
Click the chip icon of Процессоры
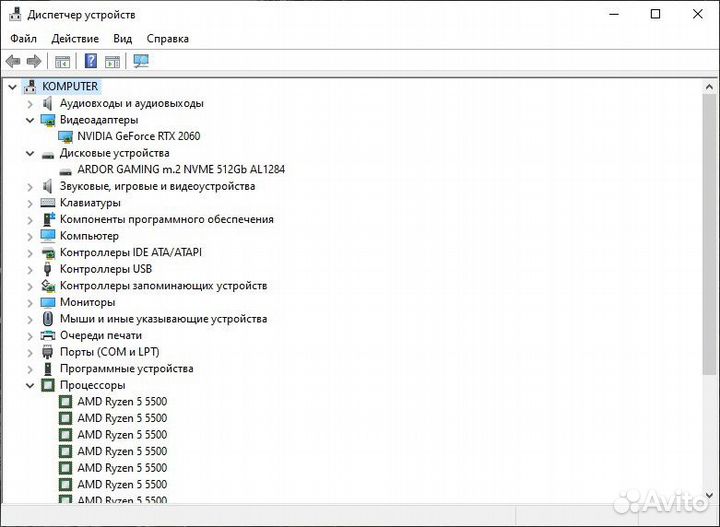[48, 385]
